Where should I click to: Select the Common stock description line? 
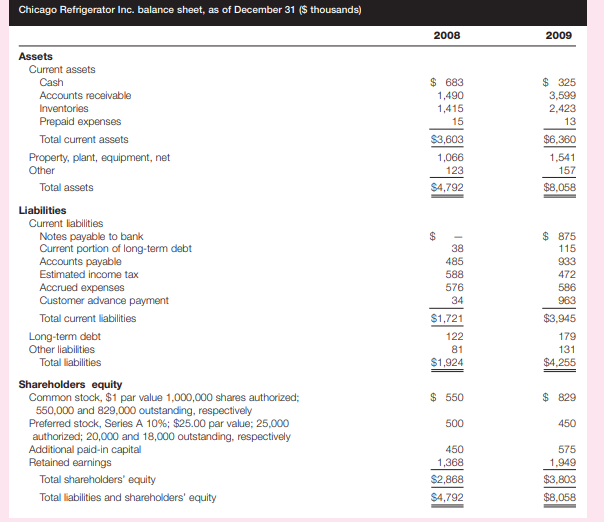pyautogui.click(x=164, y=404)
